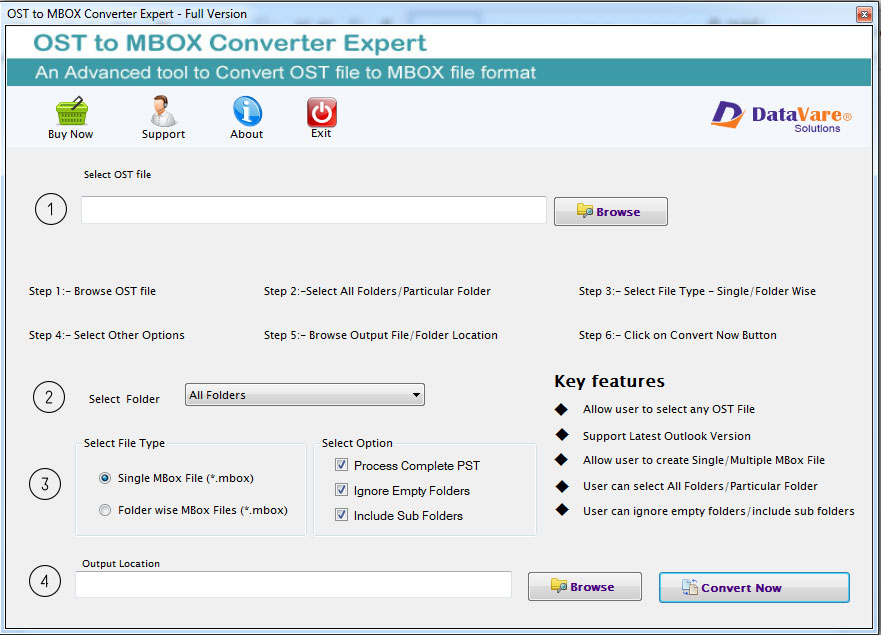Close the converter window

click(864, 14)
